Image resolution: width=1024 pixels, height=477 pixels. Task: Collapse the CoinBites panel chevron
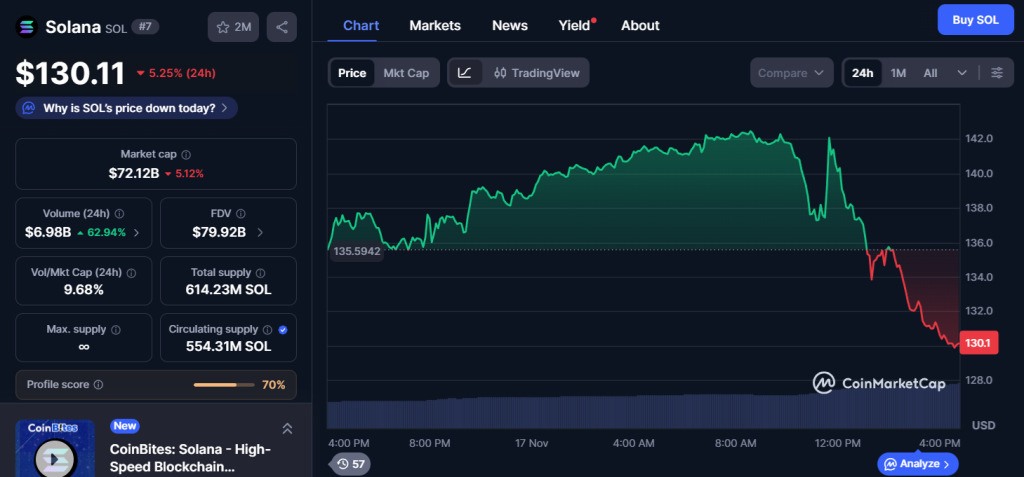coord(287,428)
